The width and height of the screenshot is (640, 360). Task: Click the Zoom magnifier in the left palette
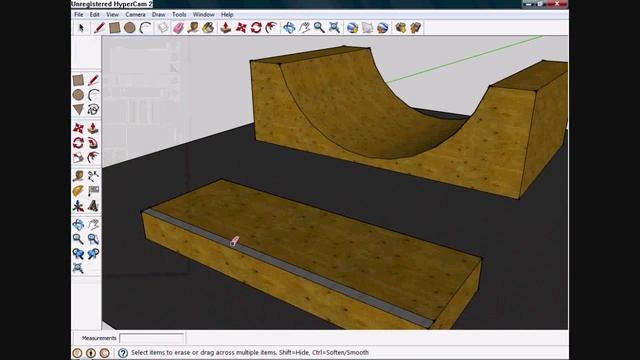[x=78, y=239]
